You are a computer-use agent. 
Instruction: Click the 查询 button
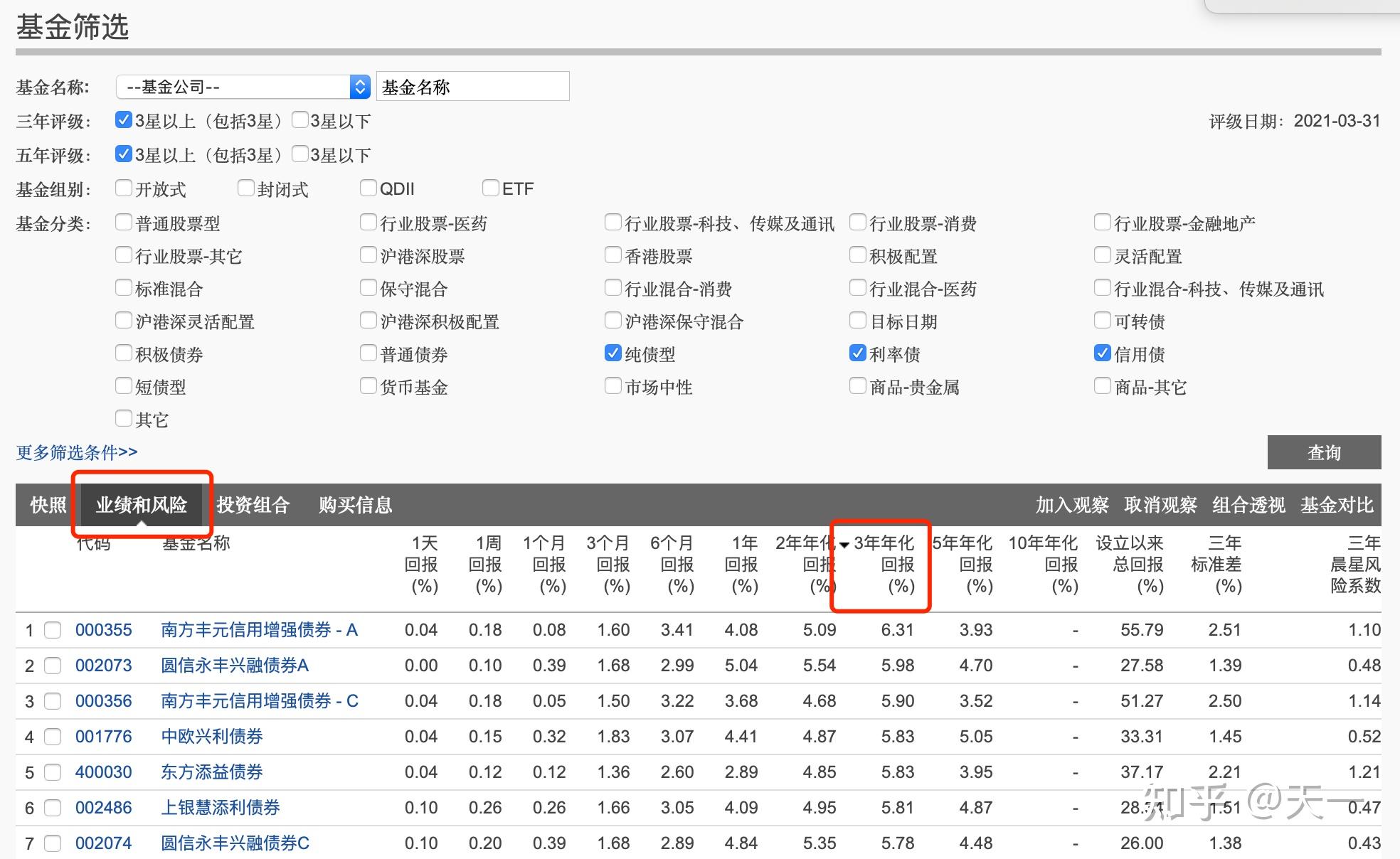point(1324,452)
